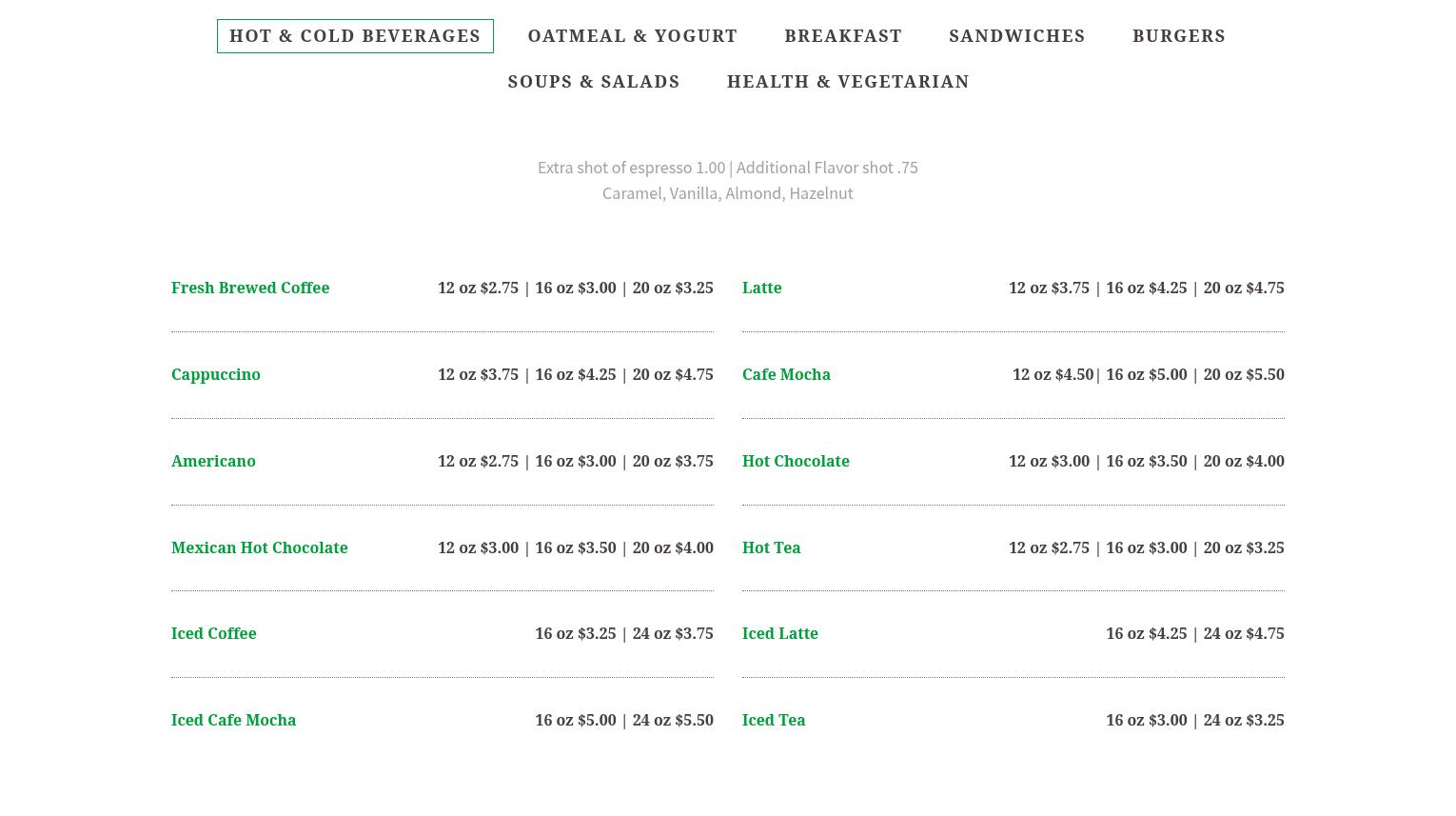1456x816 pixels.
Task: Click Mexican Hot Chocolate item
Action: pos(259,547)
